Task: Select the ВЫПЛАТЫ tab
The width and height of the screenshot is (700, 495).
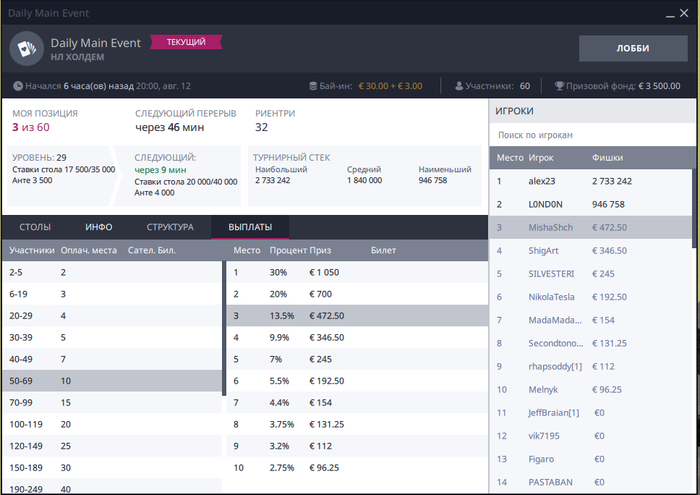Action: tap(250, 227)
